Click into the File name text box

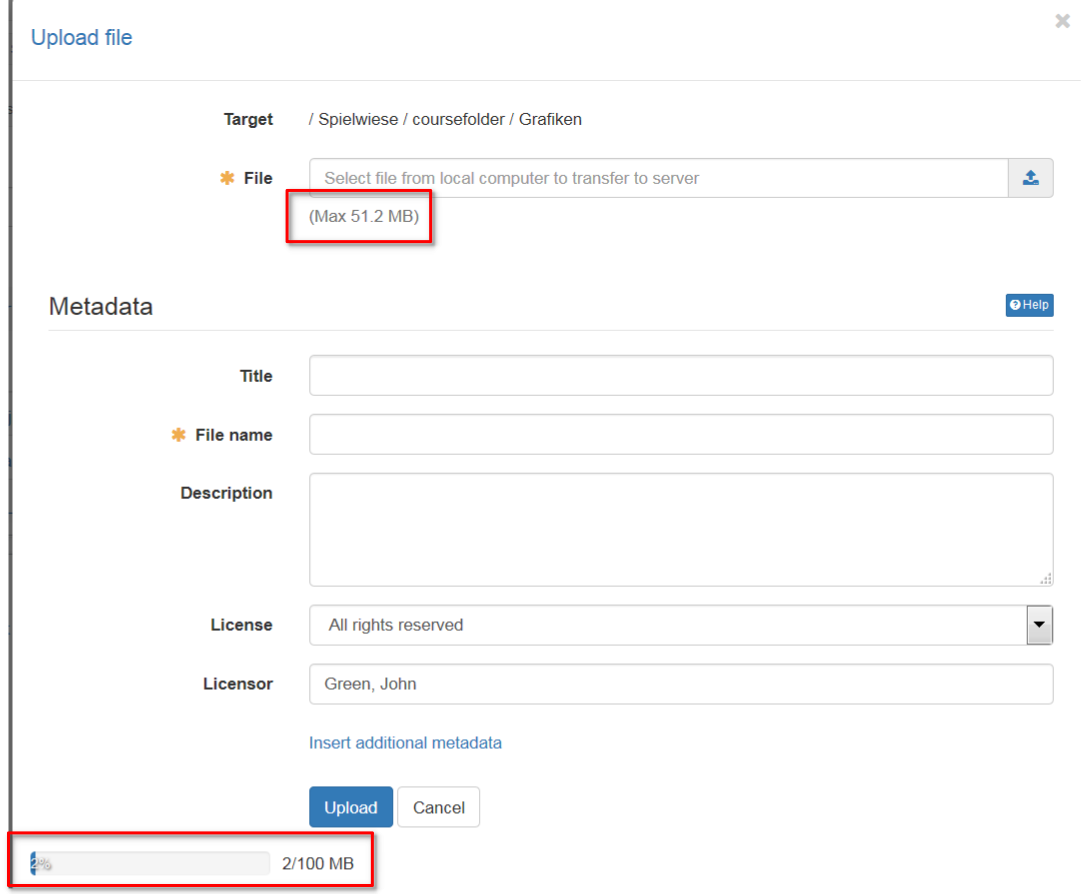click(680, 435)
